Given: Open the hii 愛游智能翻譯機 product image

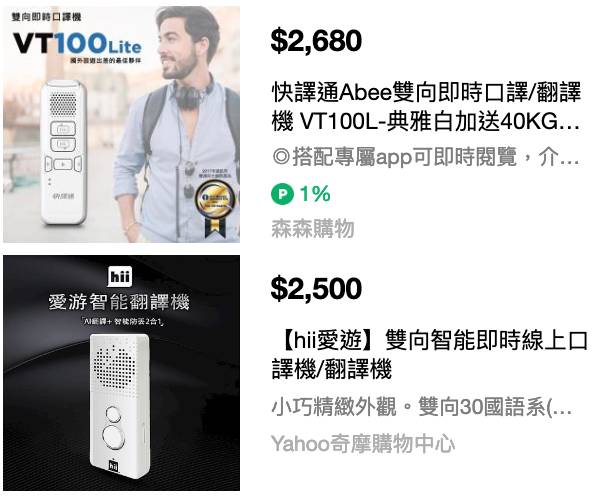Looking at the screenshot, I should click(122, 373).
